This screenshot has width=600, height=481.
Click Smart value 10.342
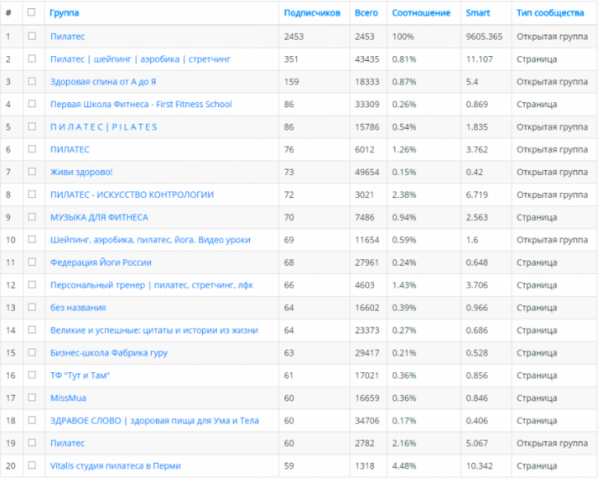(x=479, y=466)
